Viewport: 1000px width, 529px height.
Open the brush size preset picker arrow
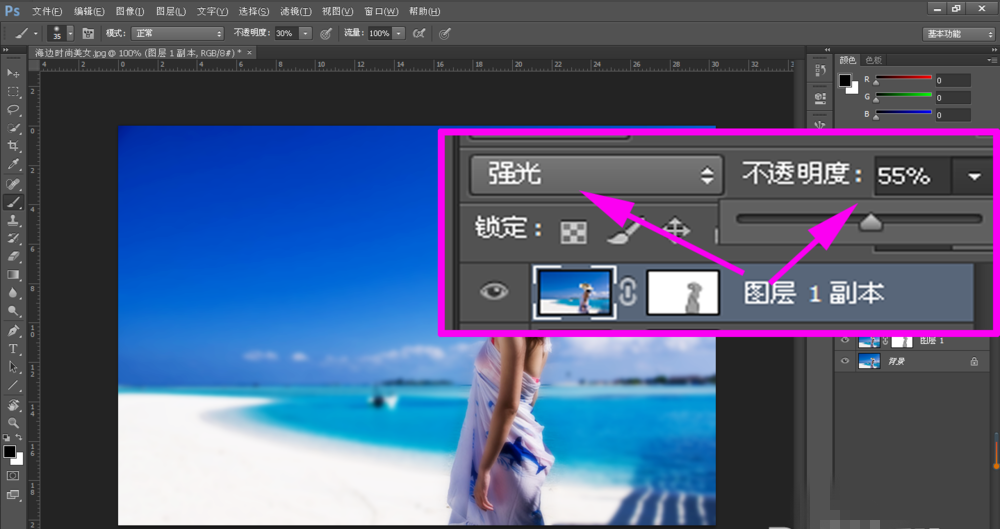pyautogui.click(x=70, y=33)
